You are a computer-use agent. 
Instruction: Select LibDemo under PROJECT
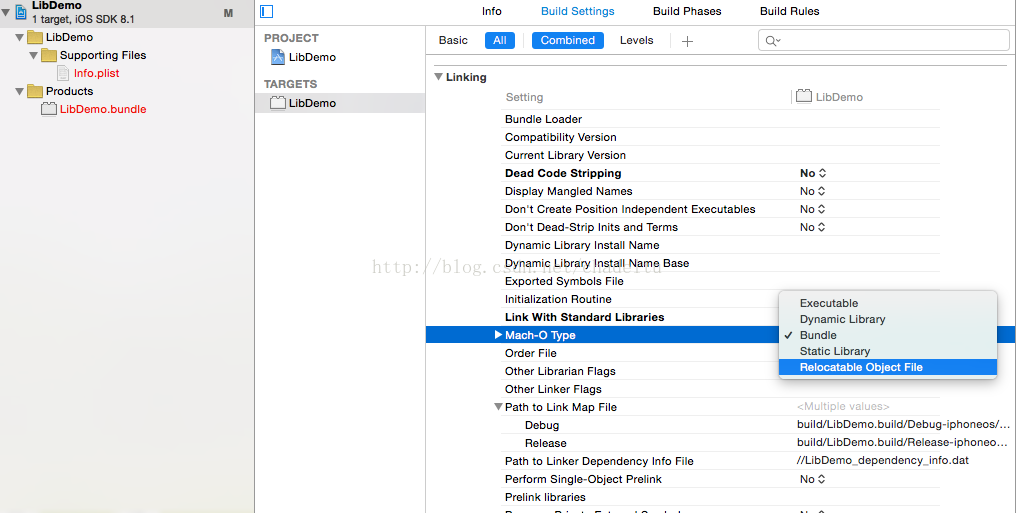(x=312, y=57)
